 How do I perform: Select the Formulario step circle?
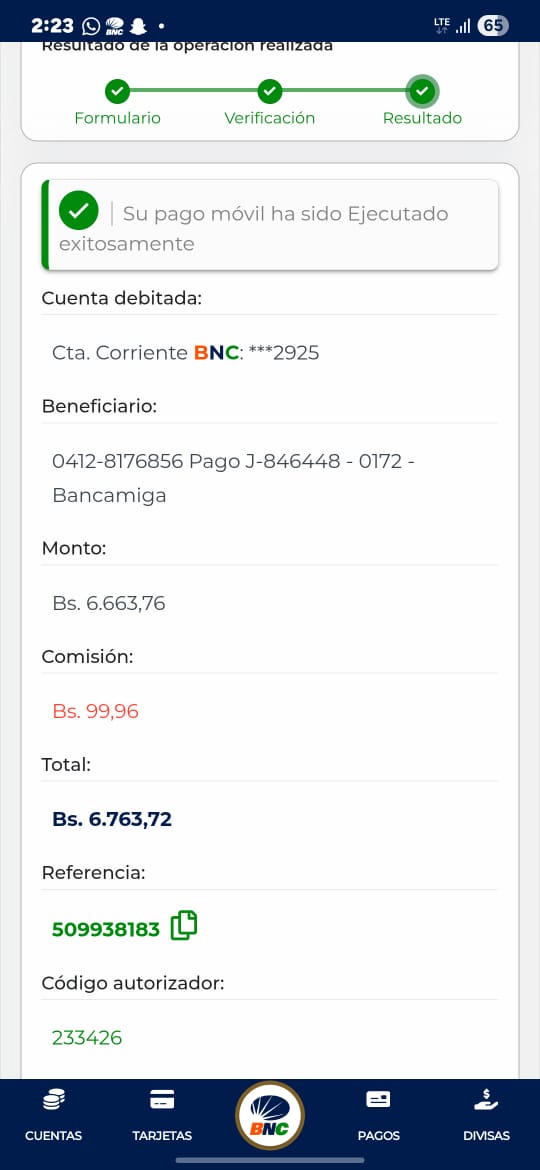(x=117, y=92)
